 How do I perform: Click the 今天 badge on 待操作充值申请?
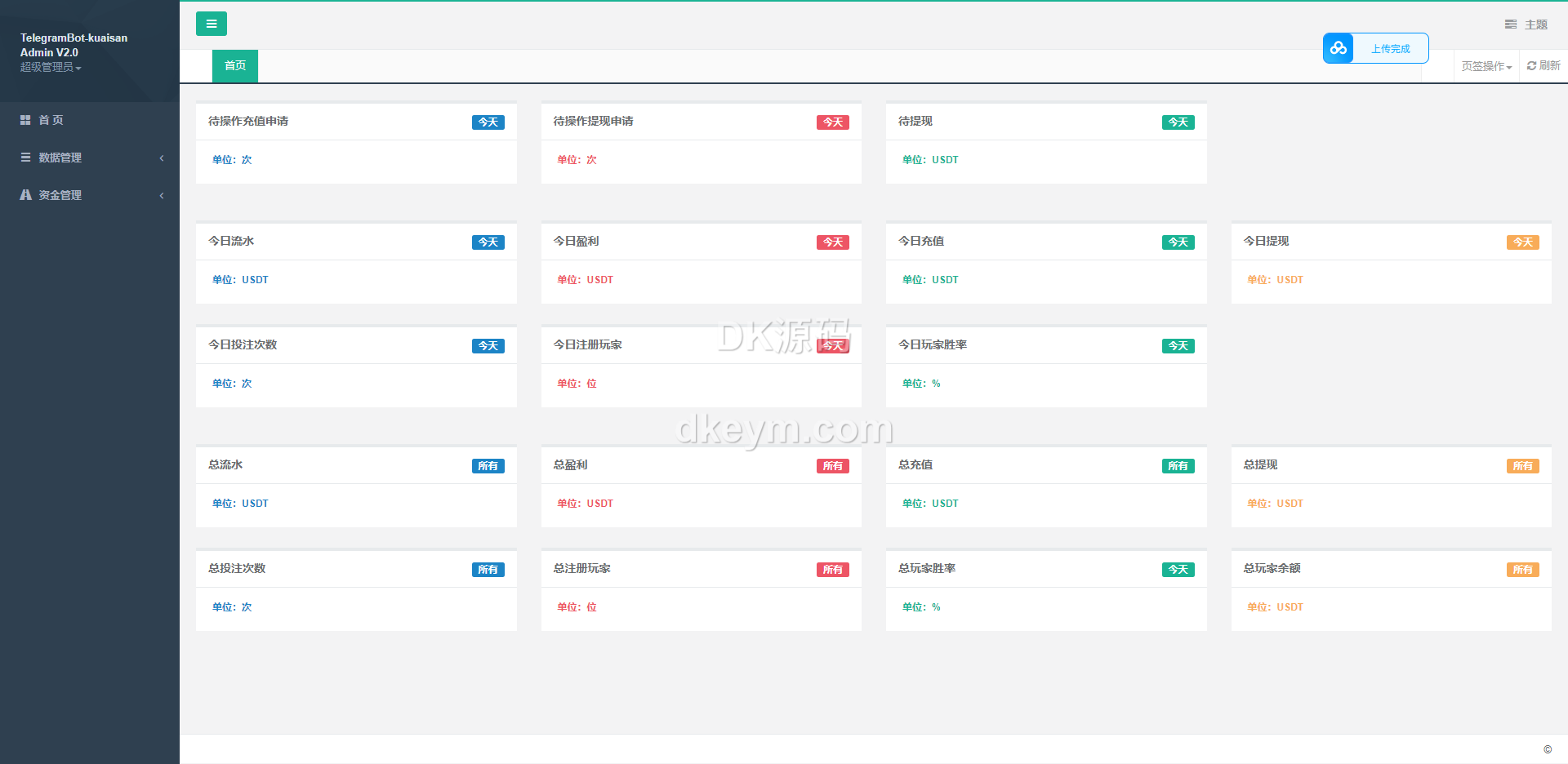[488, 122]
